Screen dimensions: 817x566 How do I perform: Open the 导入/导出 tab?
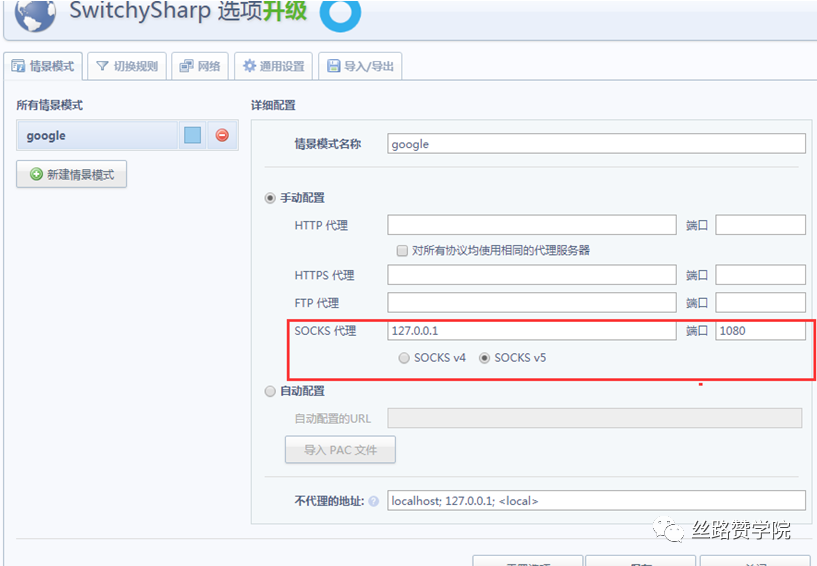(x=360, y=66)
